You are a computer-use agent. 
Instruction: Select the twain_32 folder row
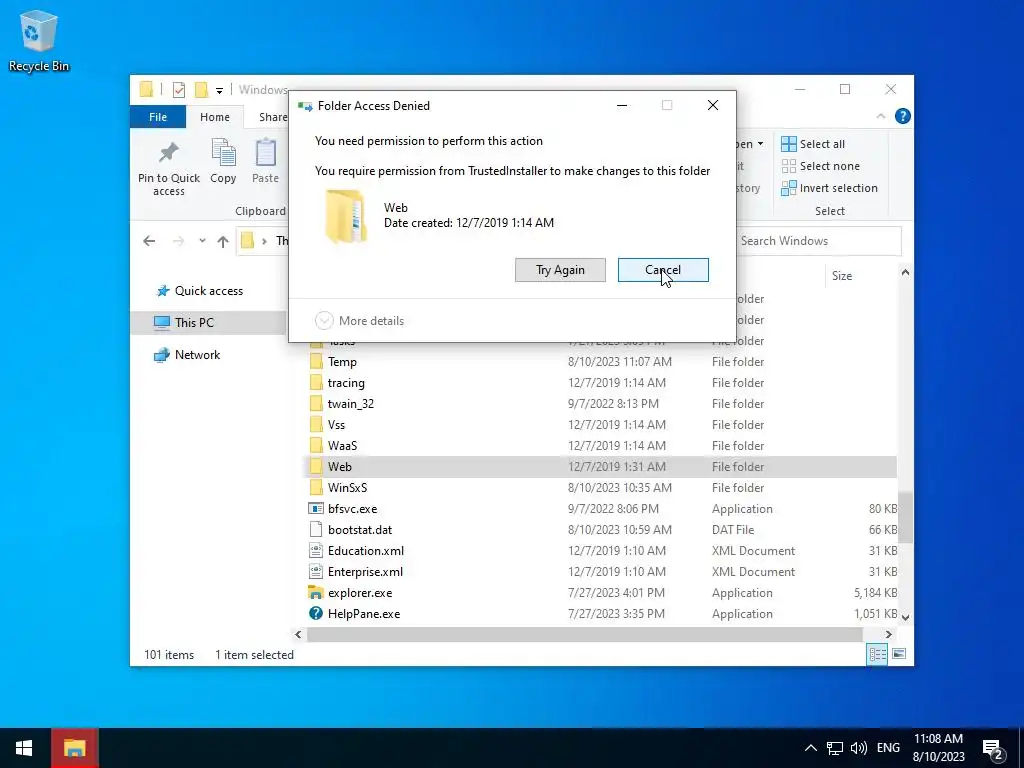601,404
